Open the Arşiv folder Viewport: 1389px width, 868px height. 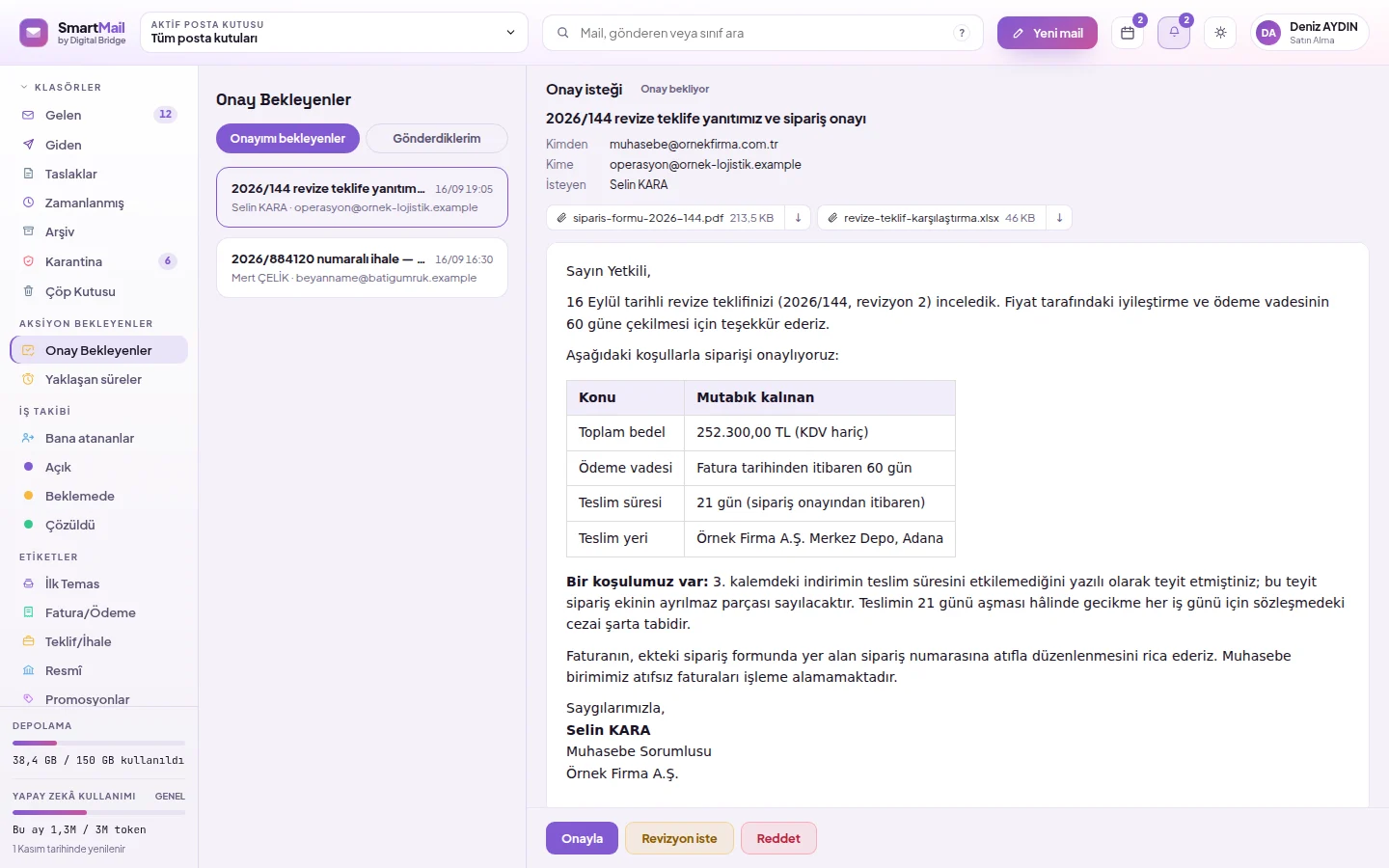click(98, 231)
